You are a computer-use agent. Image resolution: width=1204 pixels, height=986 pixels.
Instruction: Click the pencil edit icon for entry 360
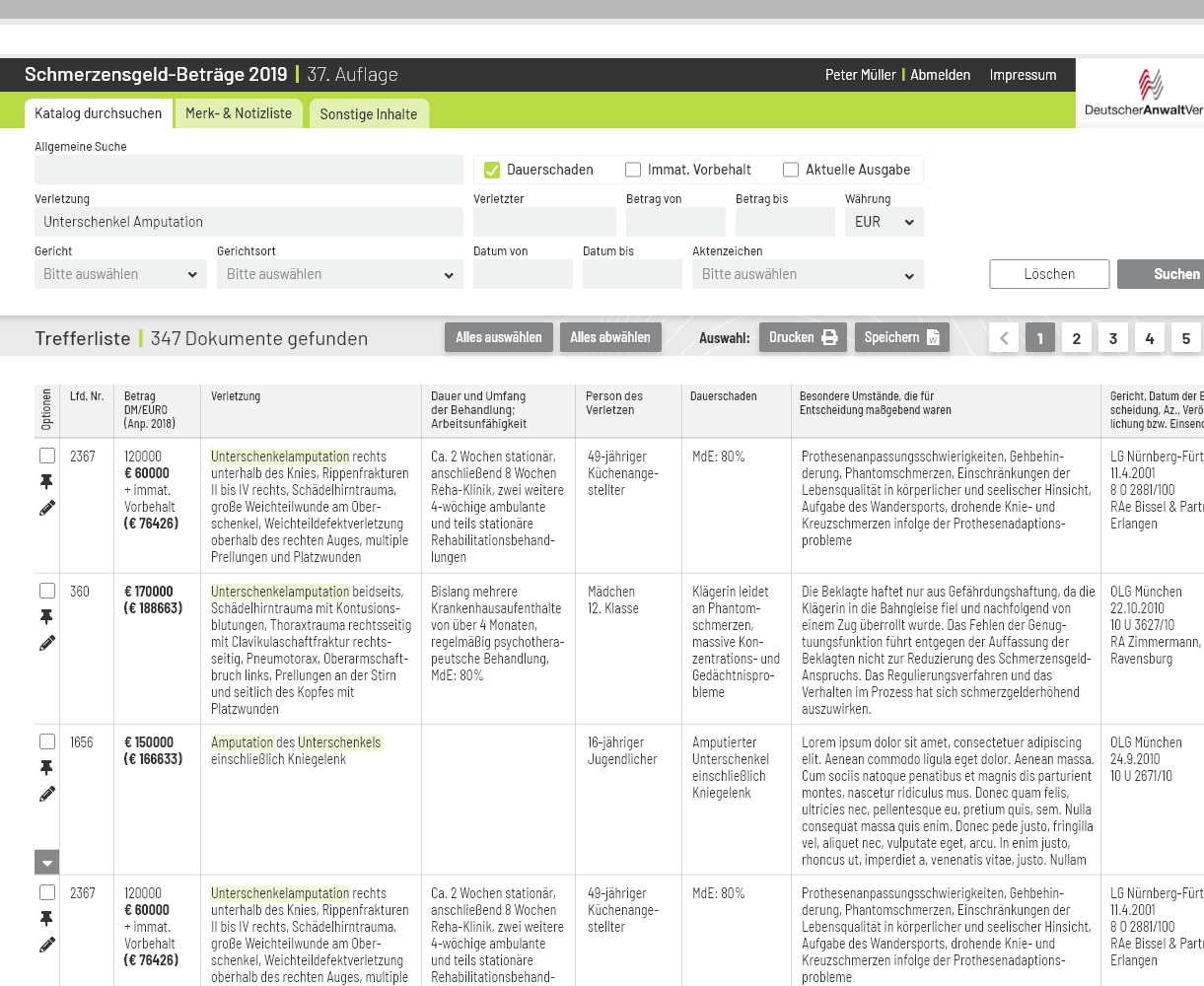(46, 643)
